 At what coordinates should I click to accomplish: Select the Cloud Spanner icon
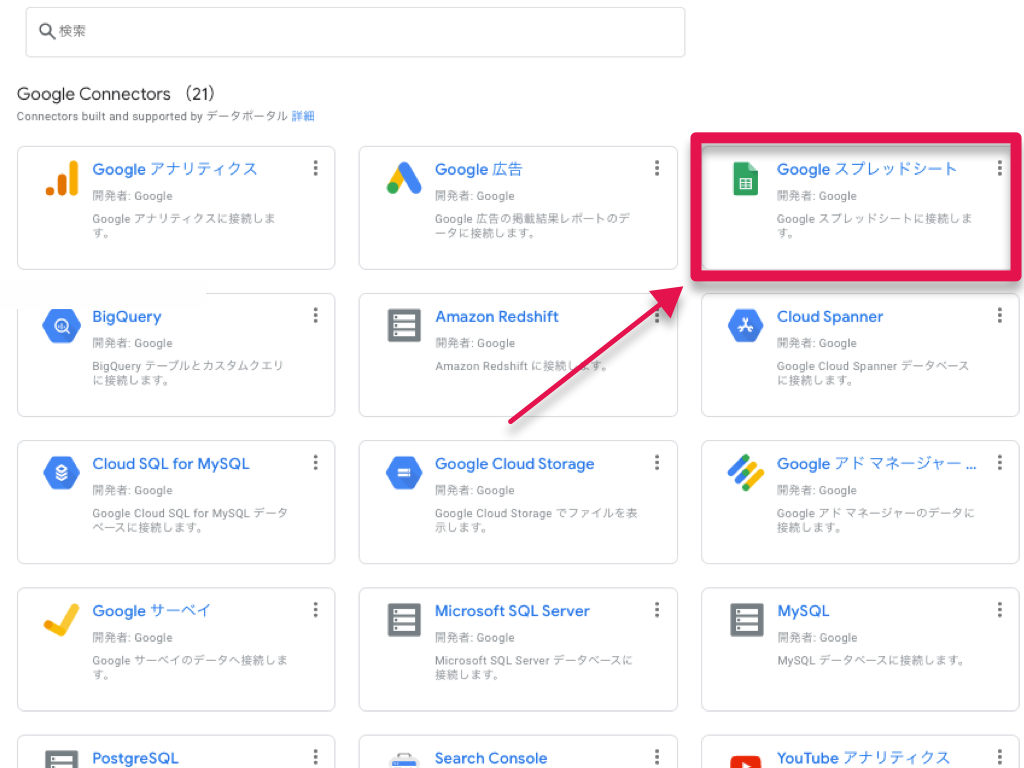click(745, 325)
